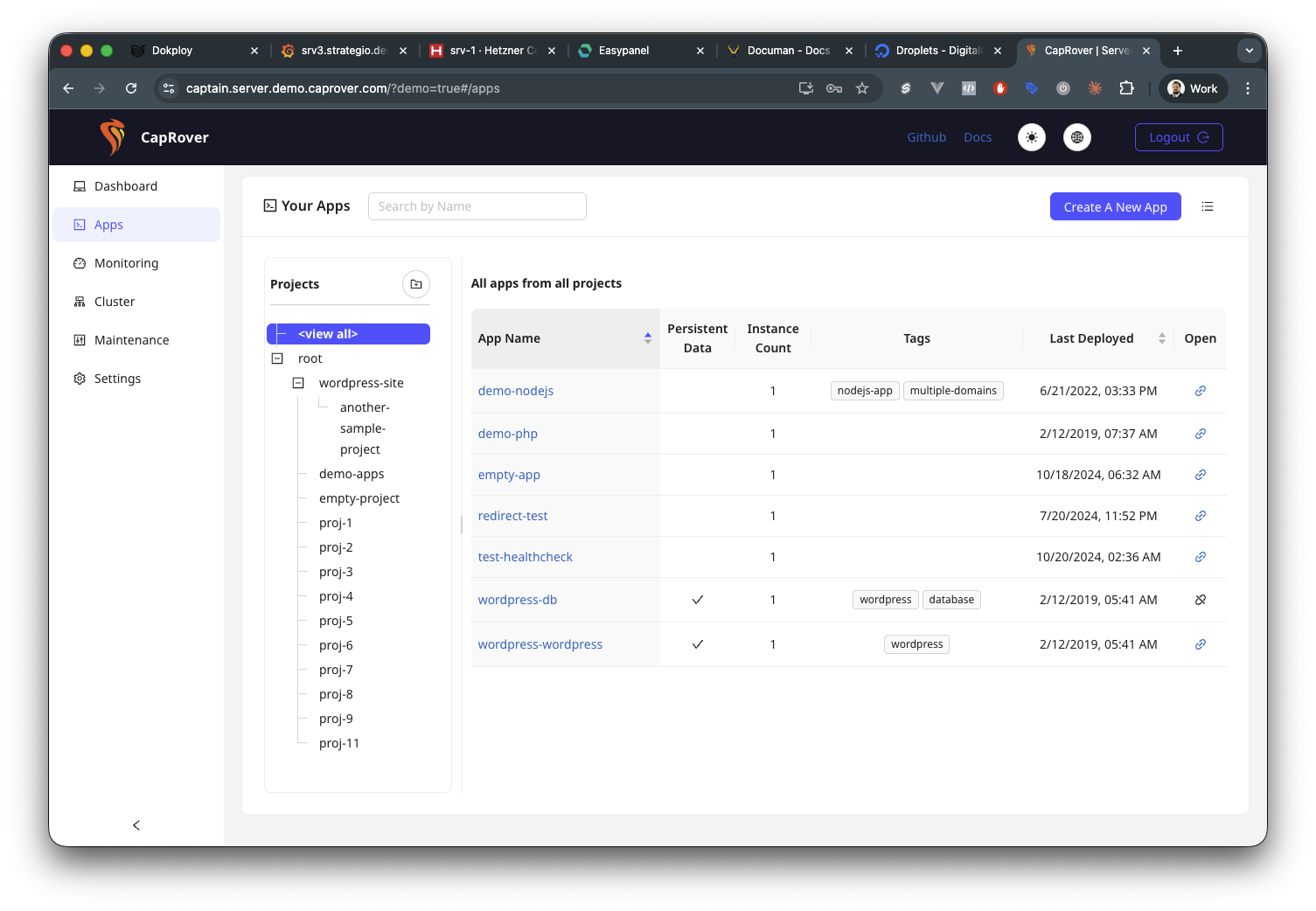1316x911 pixels.
Task: Click the list view icon beside Create button
Action: click(1208, 207)
